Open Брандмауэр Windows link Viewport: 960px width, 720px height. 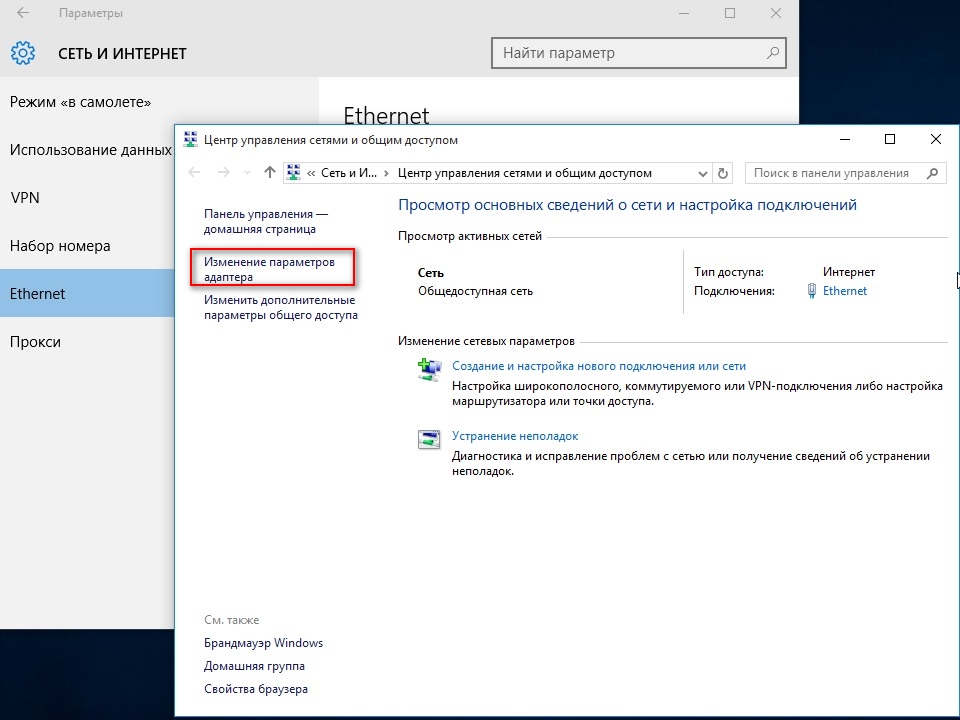point(263,643)
